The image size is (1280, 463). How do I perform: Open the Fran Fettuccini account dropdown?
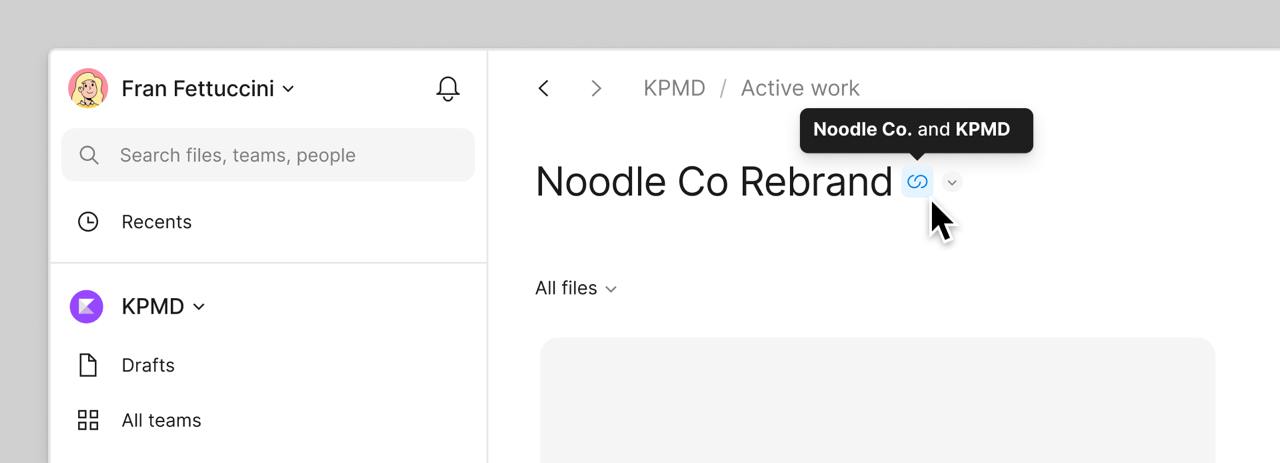[288, 89]
